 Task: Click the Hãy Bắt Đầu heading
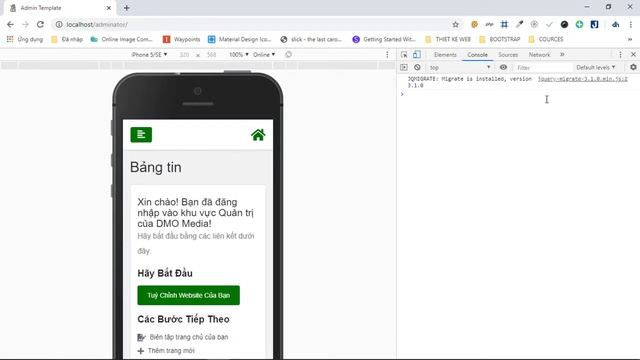165,273
